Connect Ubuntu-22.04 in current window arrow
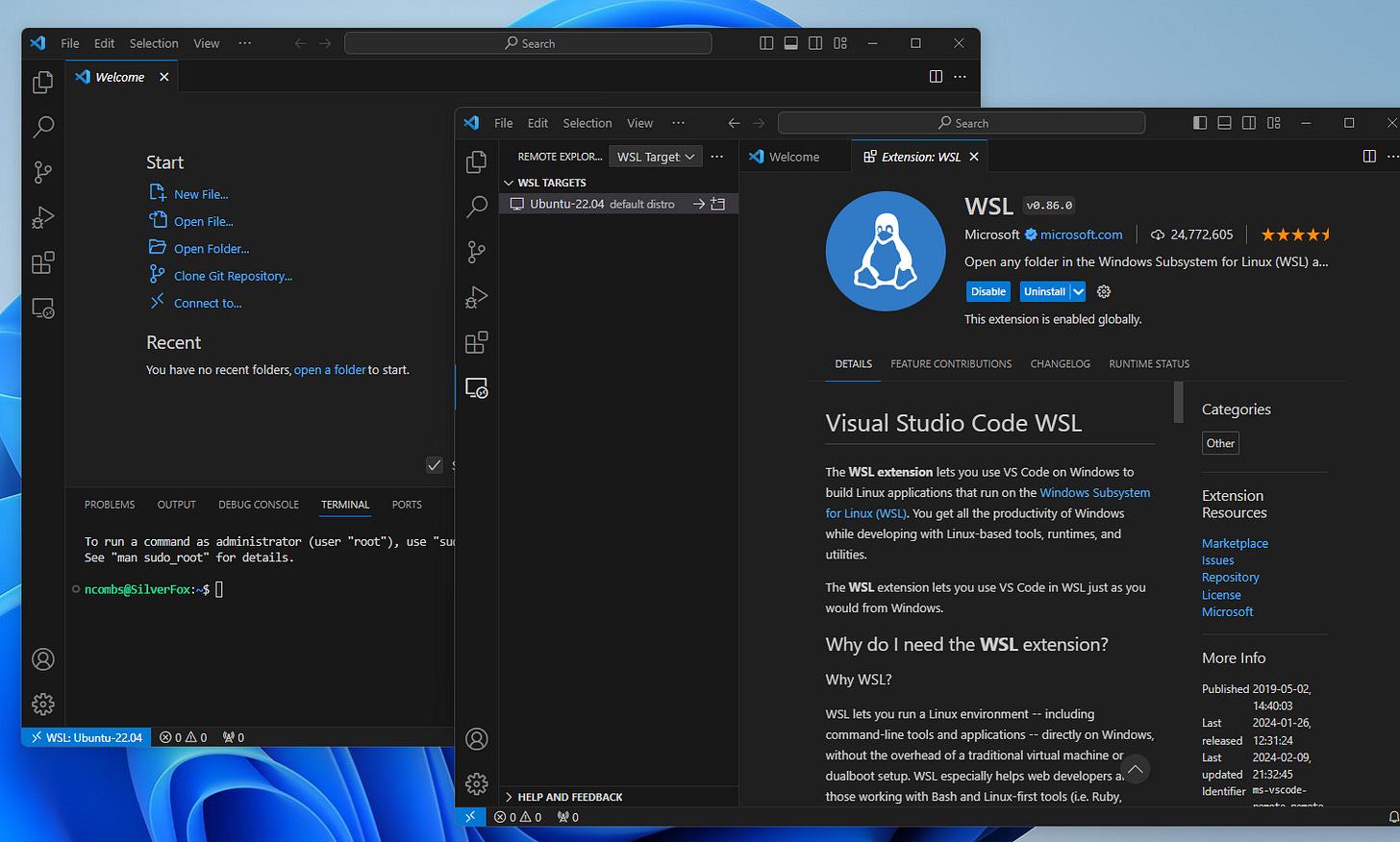The height and width of the screenshot is (842, 1400). point(699,204)
